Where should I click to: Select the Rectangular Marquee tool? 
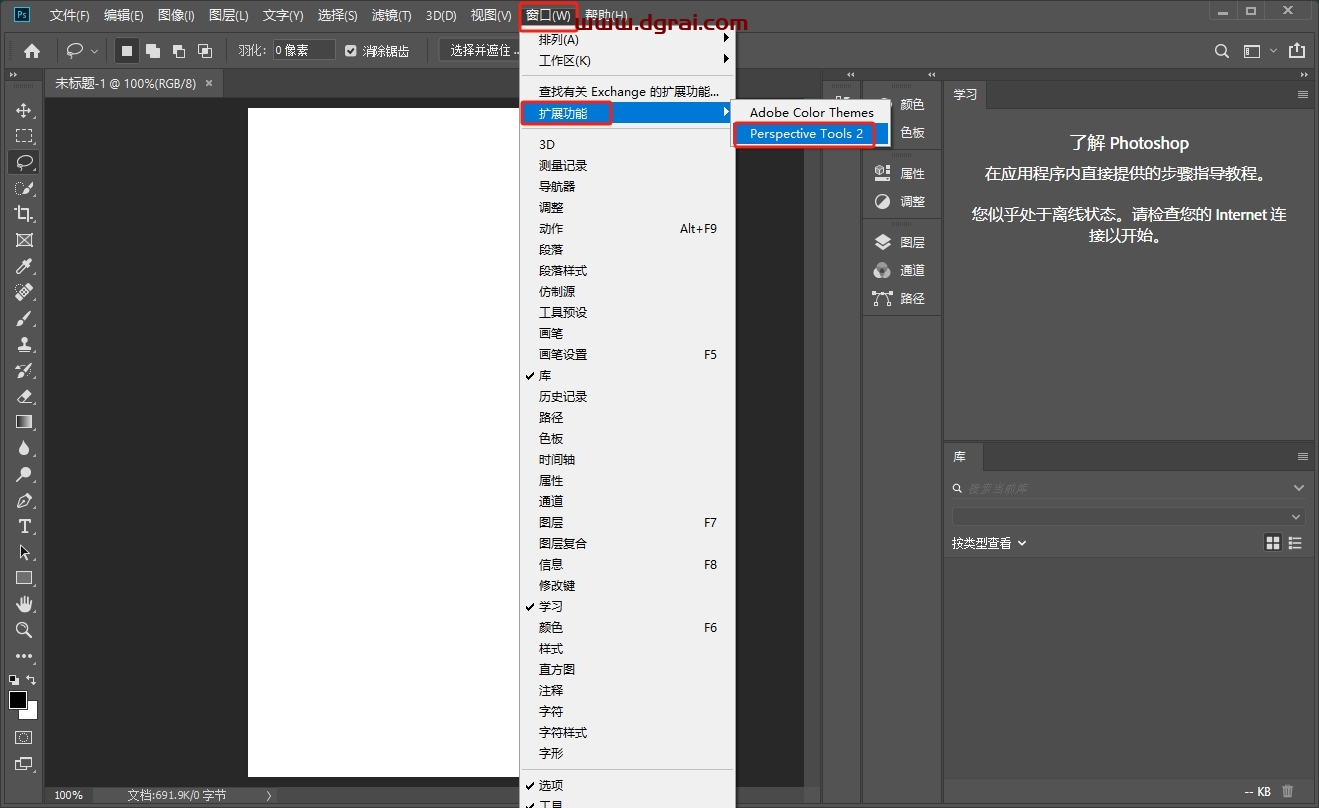(x=24, y=136)
